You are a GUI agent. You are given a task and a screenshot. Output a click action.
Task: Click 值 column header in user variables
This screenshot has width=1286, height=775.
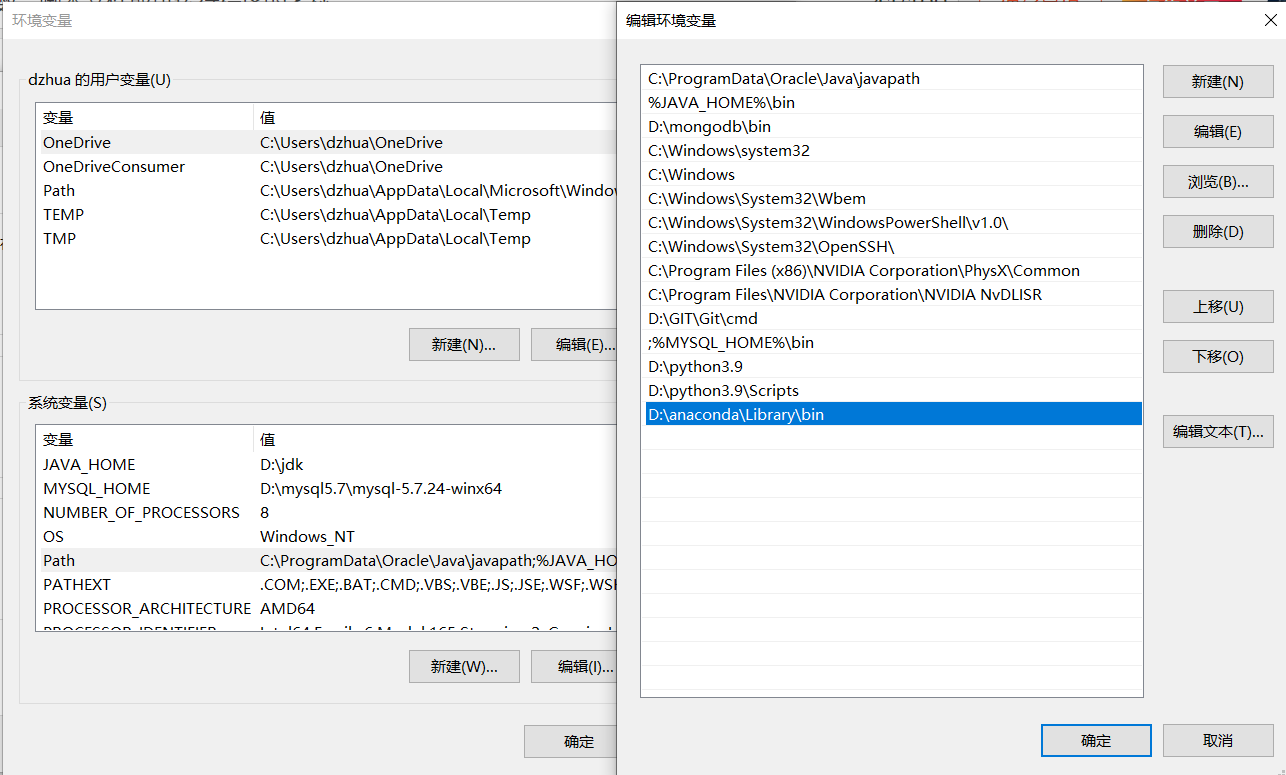[435, 117]
